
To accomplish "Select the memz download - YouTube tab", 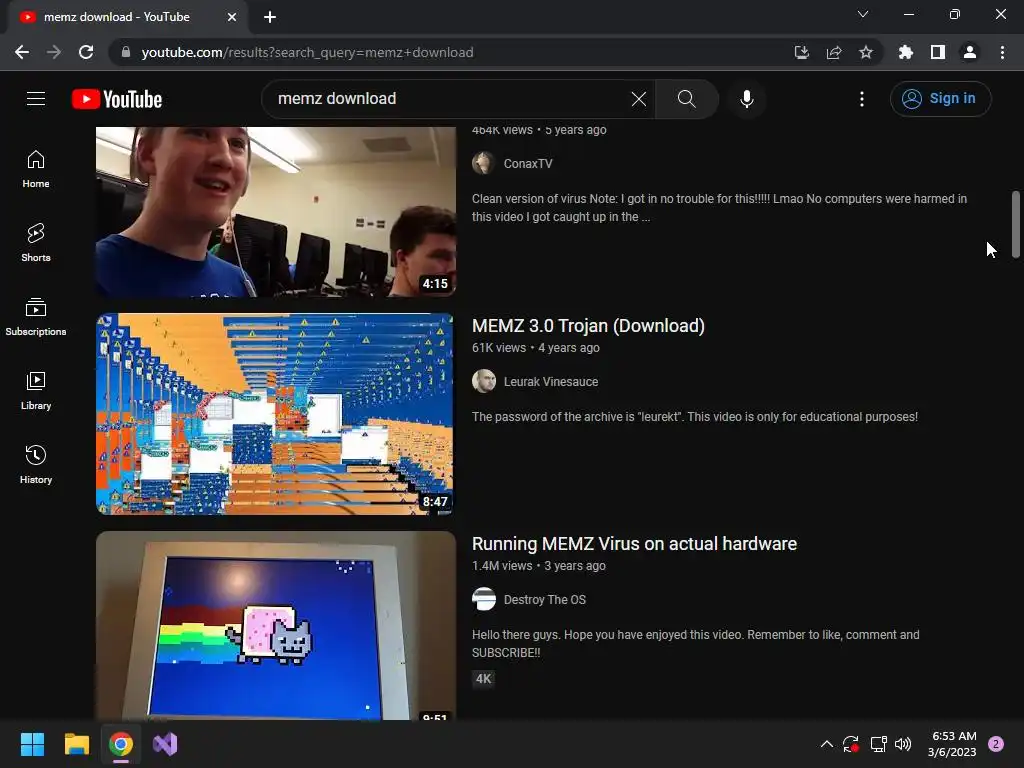I will pos(127,17).
